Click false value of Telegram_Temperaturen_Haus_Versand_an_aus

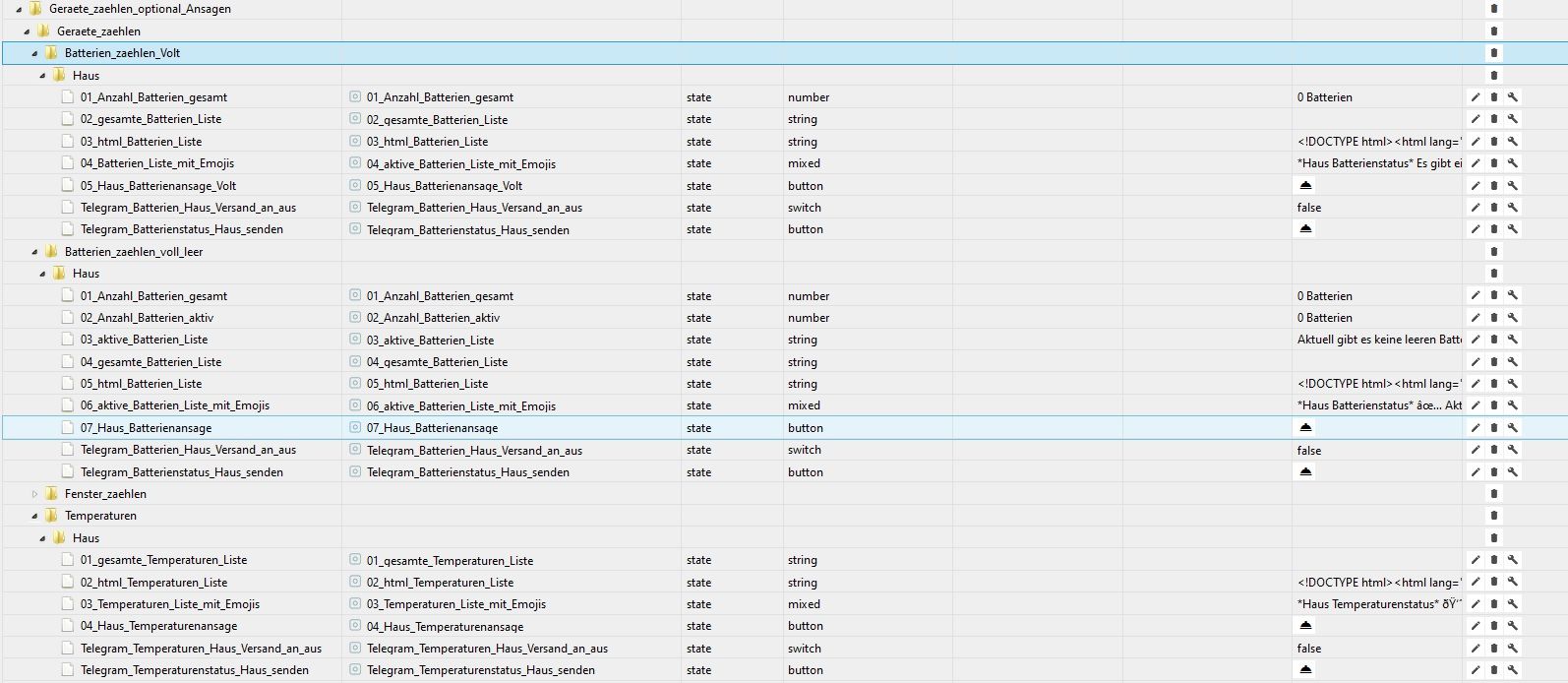(1309, 649)
